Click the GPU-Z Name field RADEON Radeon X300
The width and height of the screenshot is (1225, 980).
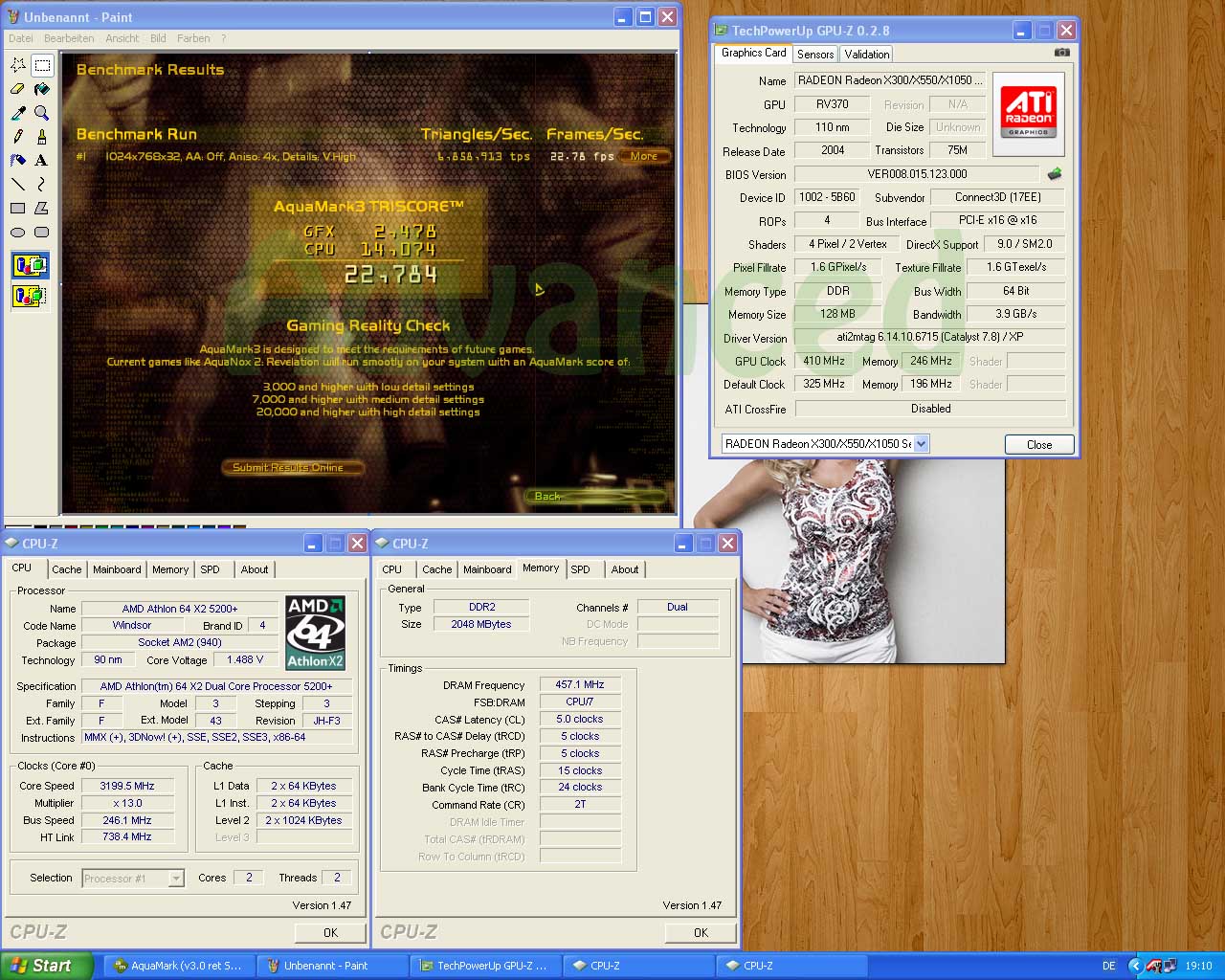pos(888,80)
